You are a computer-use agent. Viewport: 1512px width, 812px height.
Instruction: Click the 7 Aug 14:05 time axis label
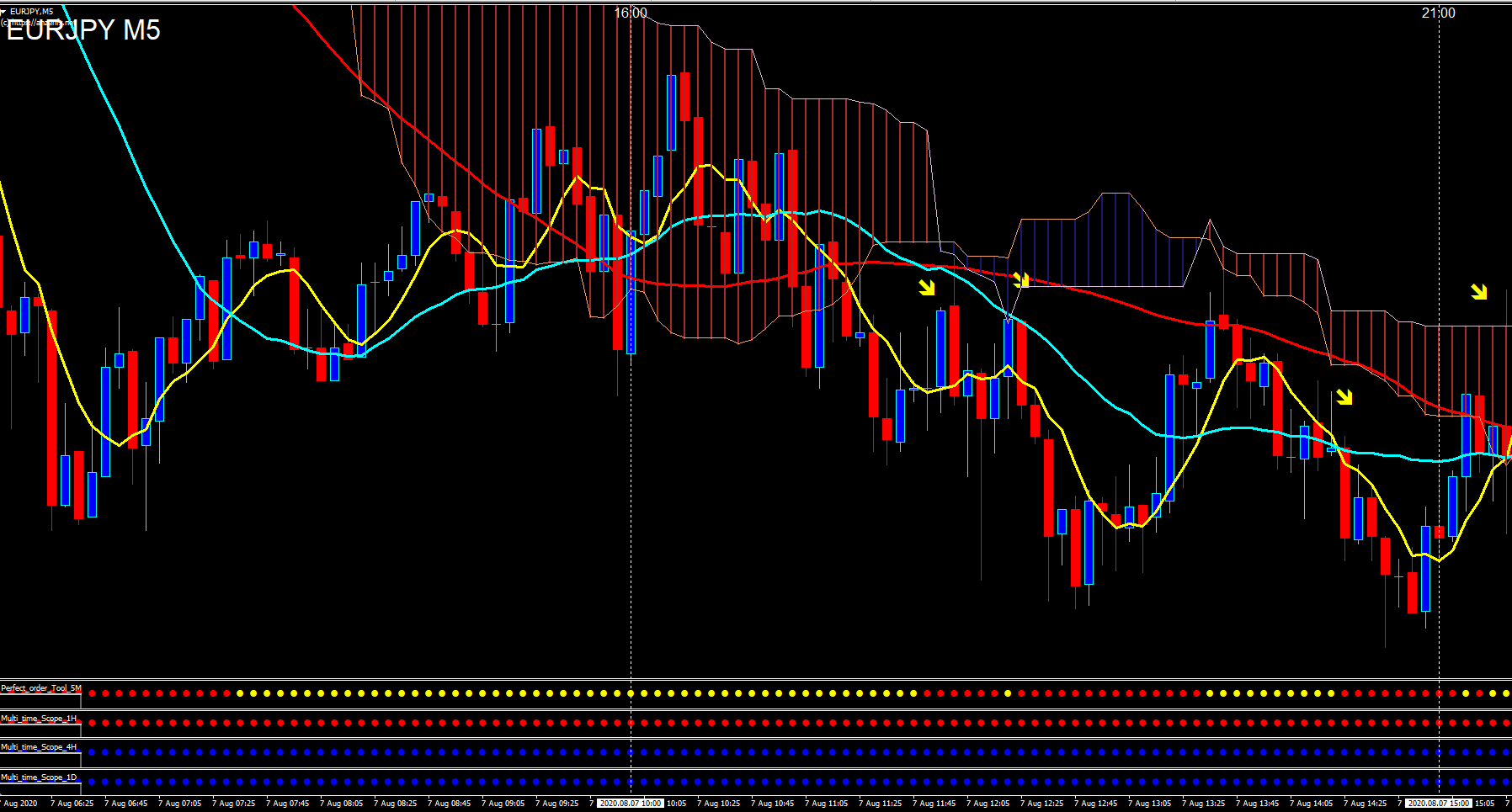[1312, 804]
